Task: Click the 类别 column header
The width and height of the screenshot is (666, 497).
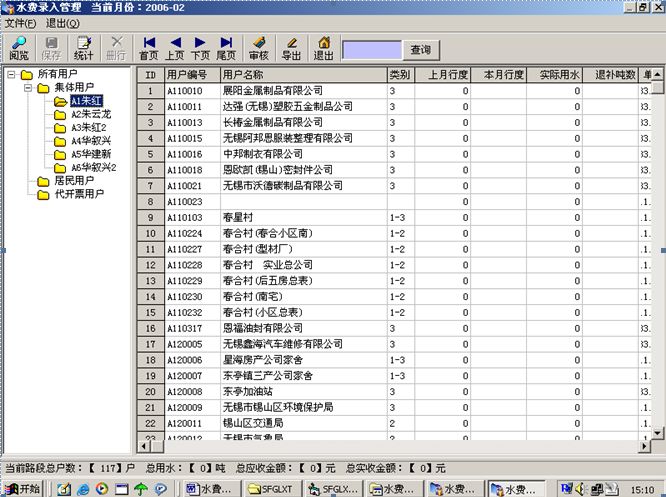Action: coord(401,75)
